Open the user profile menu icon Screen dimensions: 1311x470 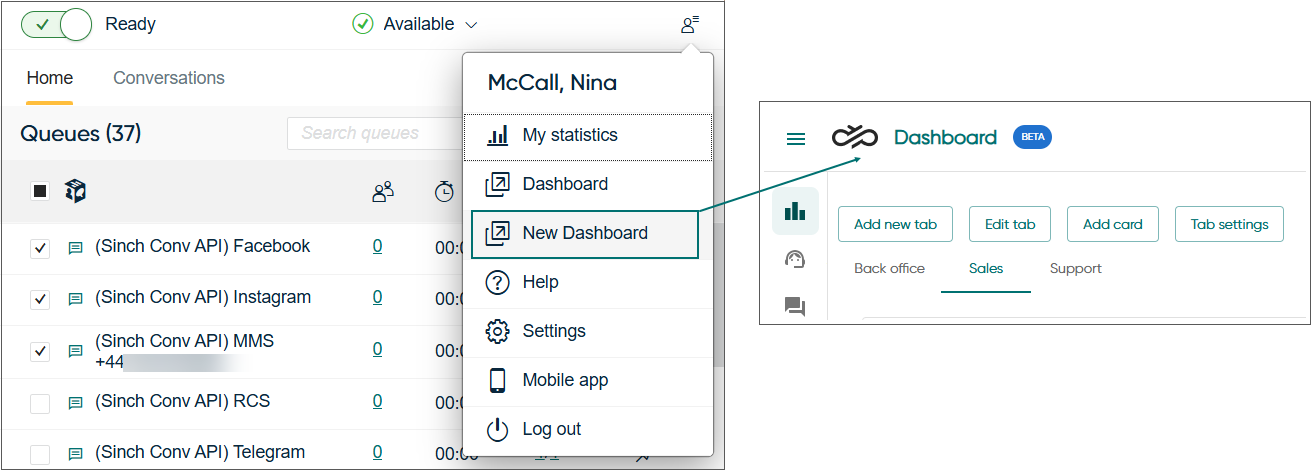click(690, 24)
